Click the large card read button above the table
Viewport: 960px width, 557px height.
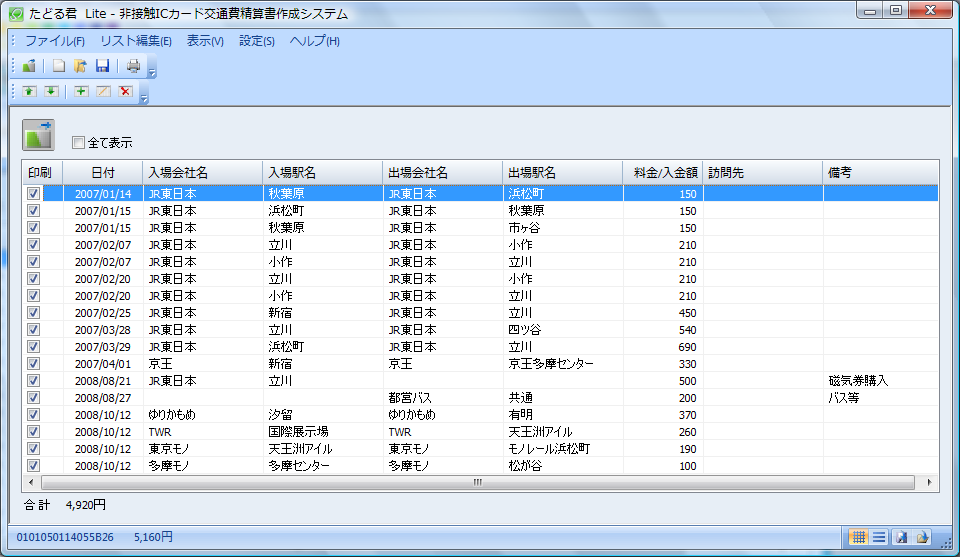[38, 134]
